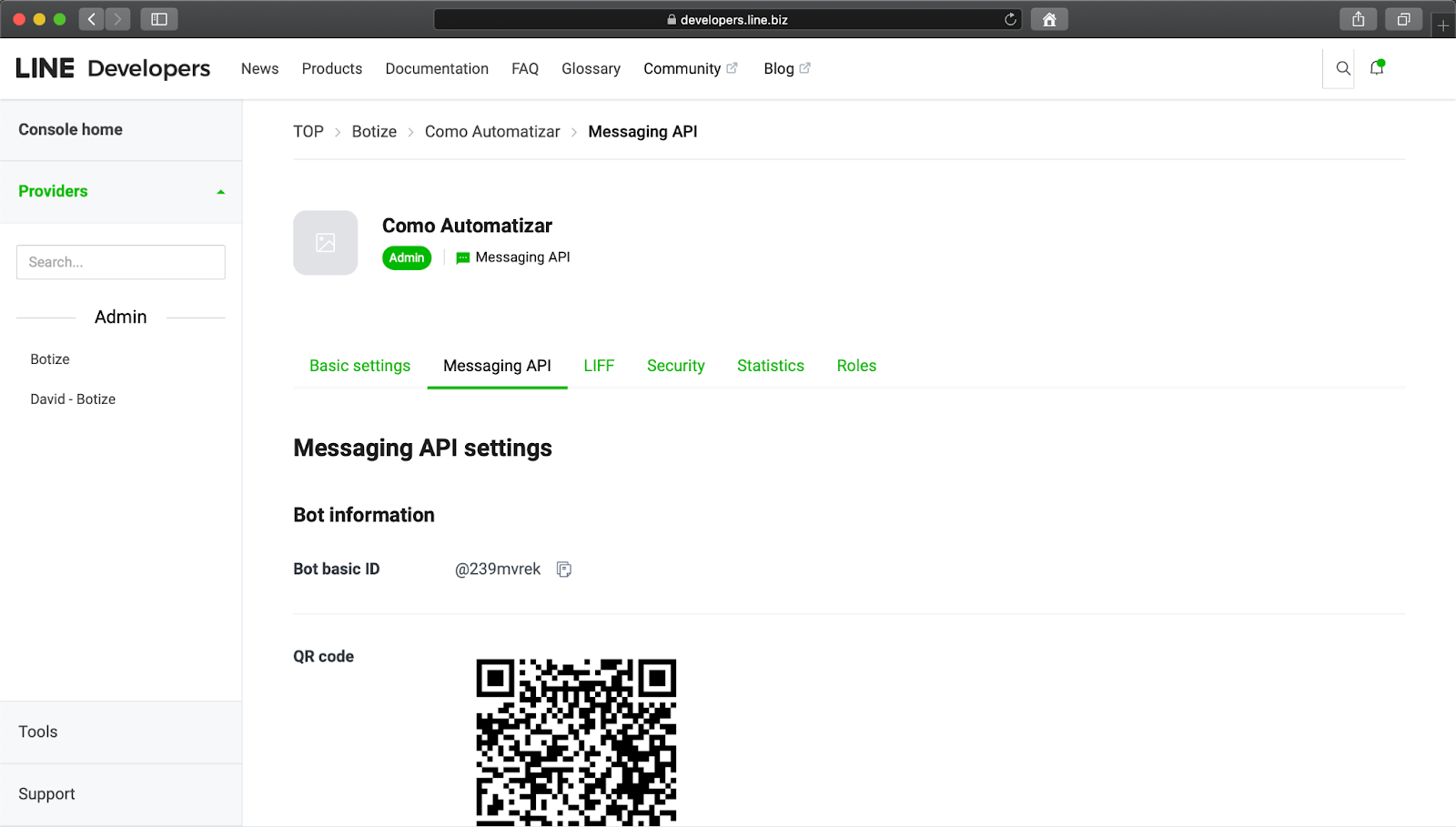Viewport: 1456px width, 827px height.
Task: Open the Roles tab
Action: (x=856, y=366)
